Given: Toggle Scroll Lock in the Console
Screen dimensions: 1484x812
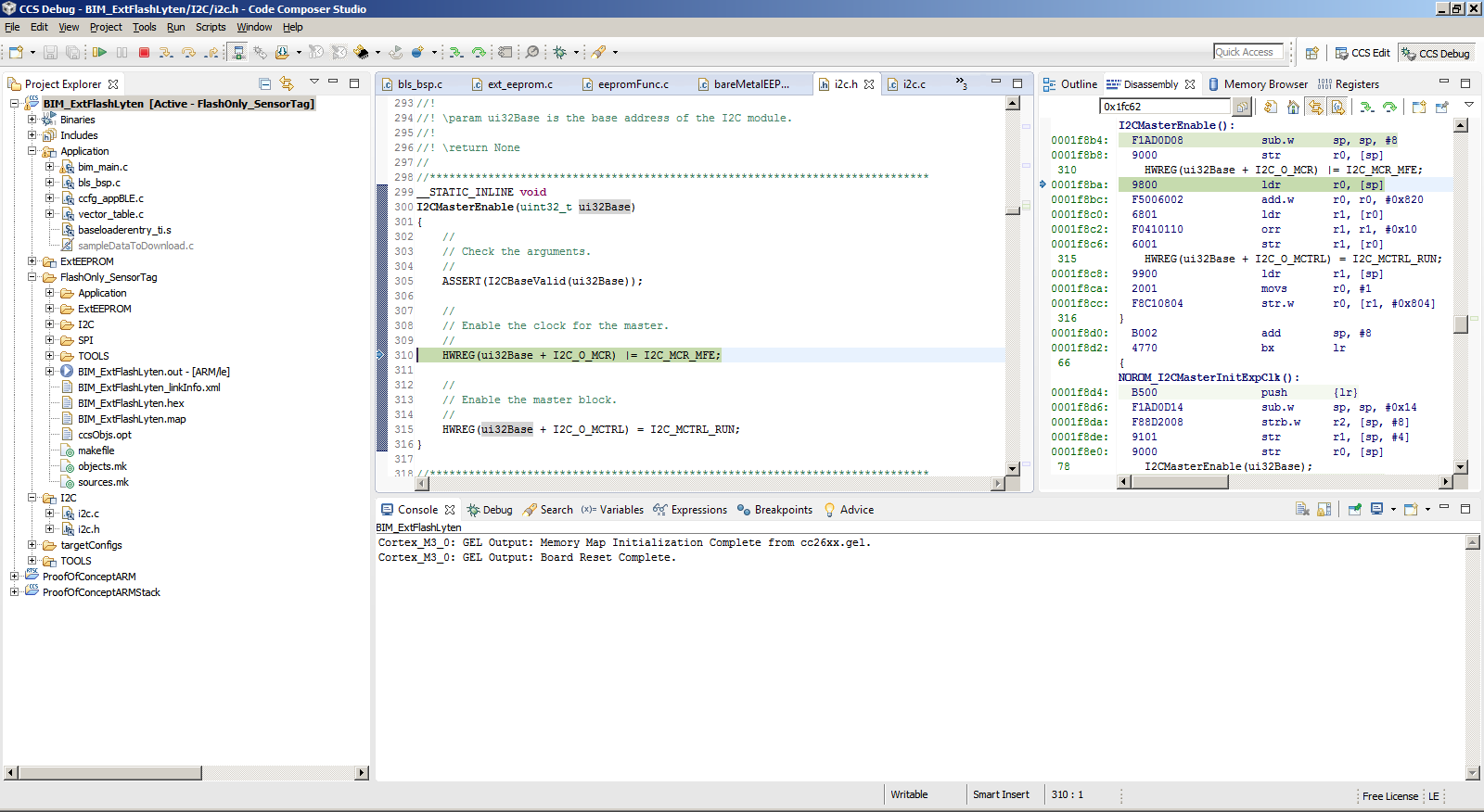Looking at the screenshot, I should pyautogui.click(x=1324, y=509).
